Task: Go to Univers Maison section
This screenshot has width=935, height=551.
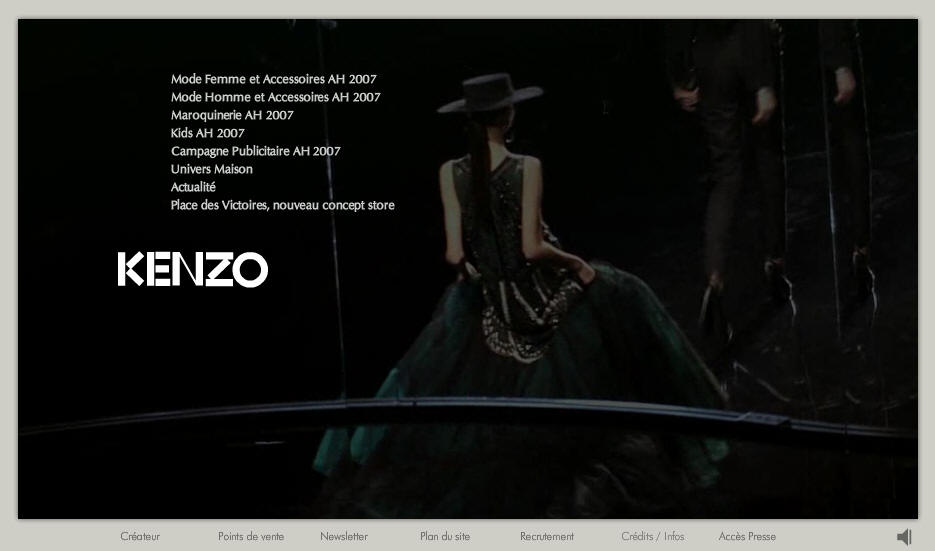Action: point(212,169)
